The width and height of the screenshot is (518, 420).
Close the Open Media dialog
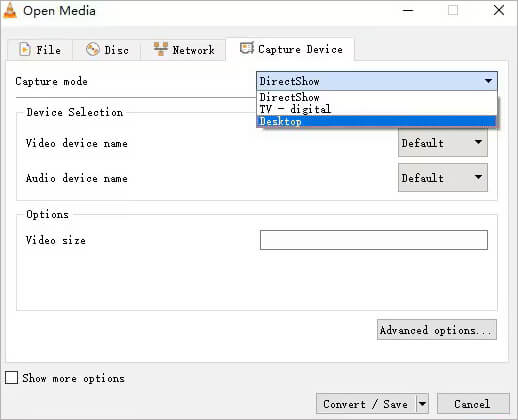click(x=499, y=10)
